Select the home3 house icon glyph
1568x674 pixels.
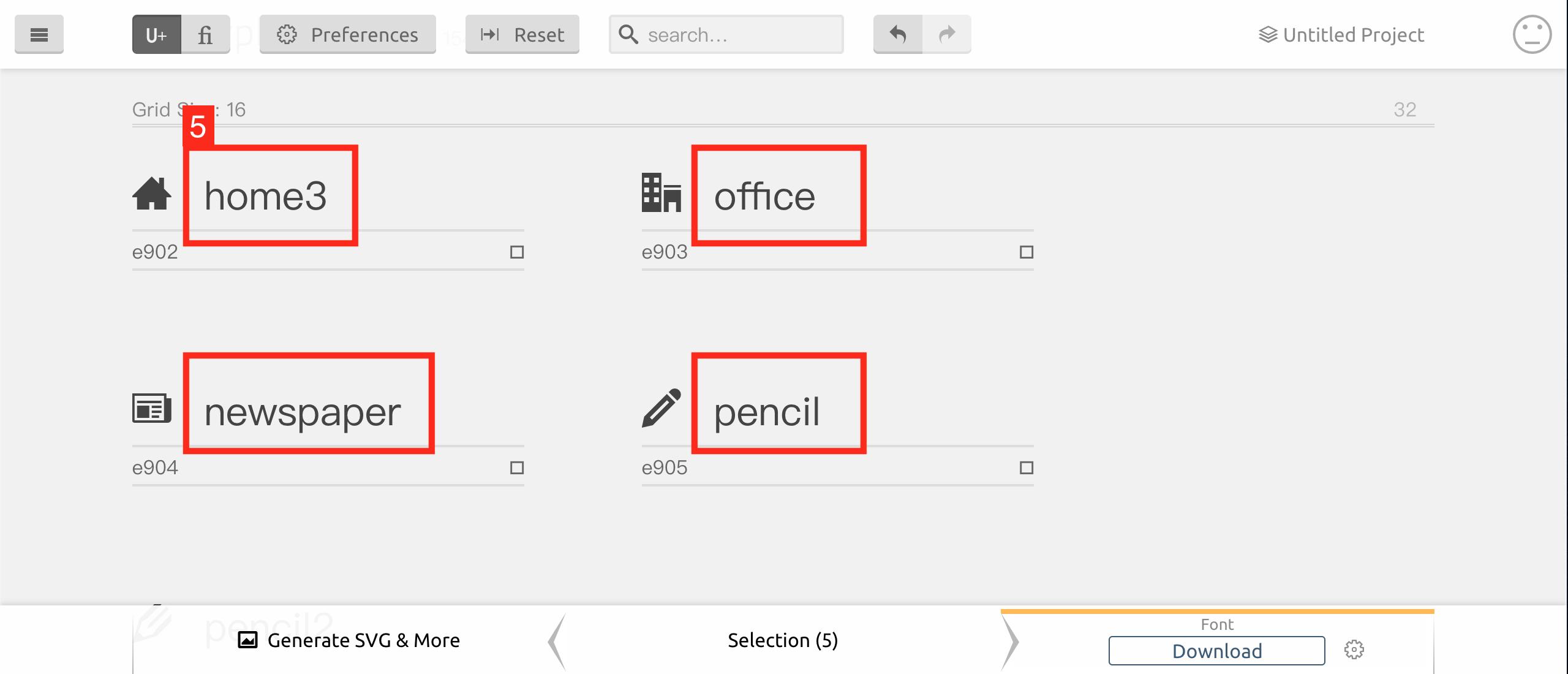click(x=151, y=194)
